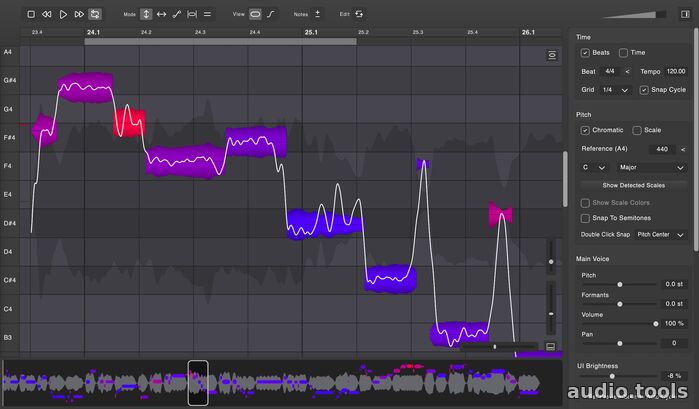This screenshot has height=409, width=699.
Task: Click the Reference A4 440 field
Action: point(661,148)
